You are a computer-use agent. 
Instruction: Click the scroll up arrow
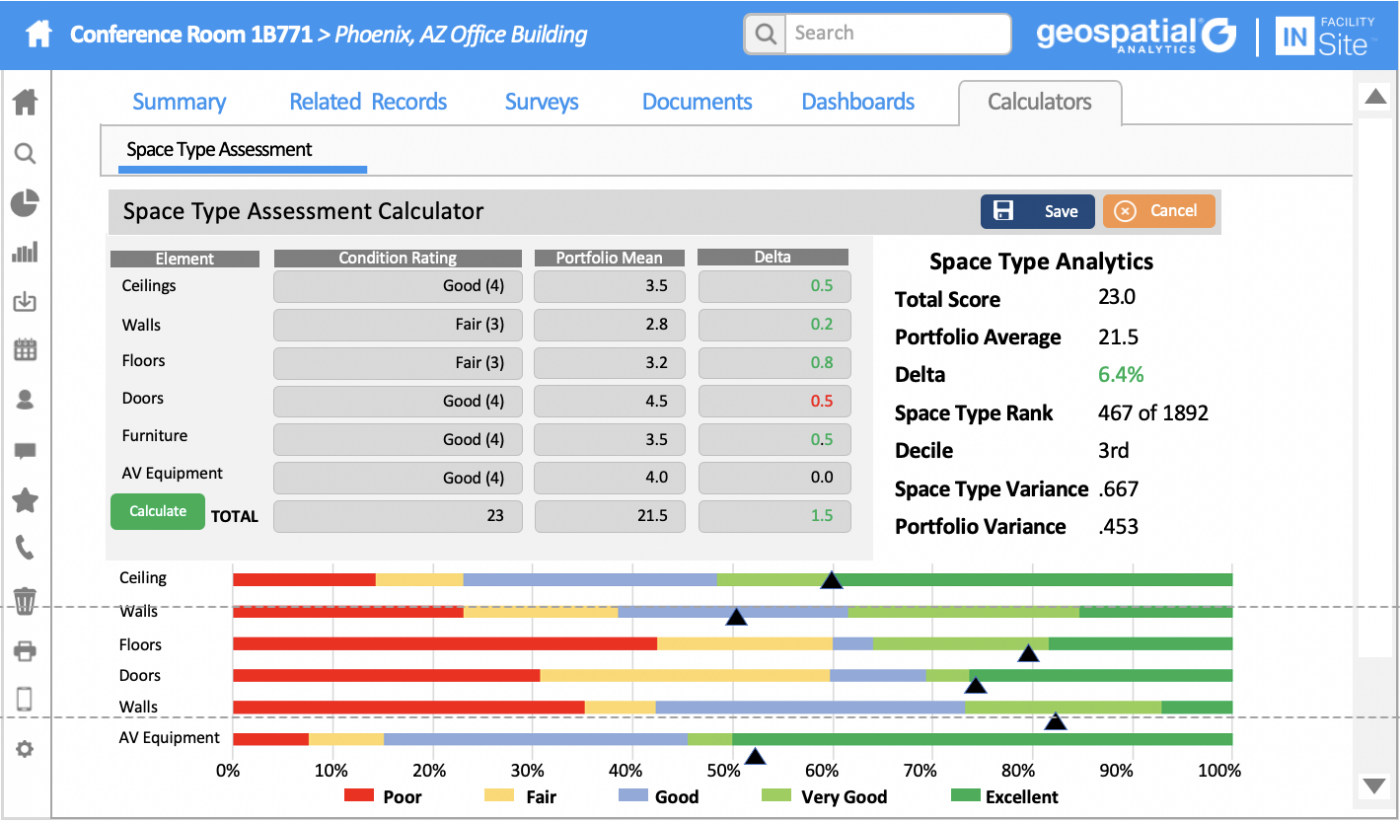(1376, 96)
